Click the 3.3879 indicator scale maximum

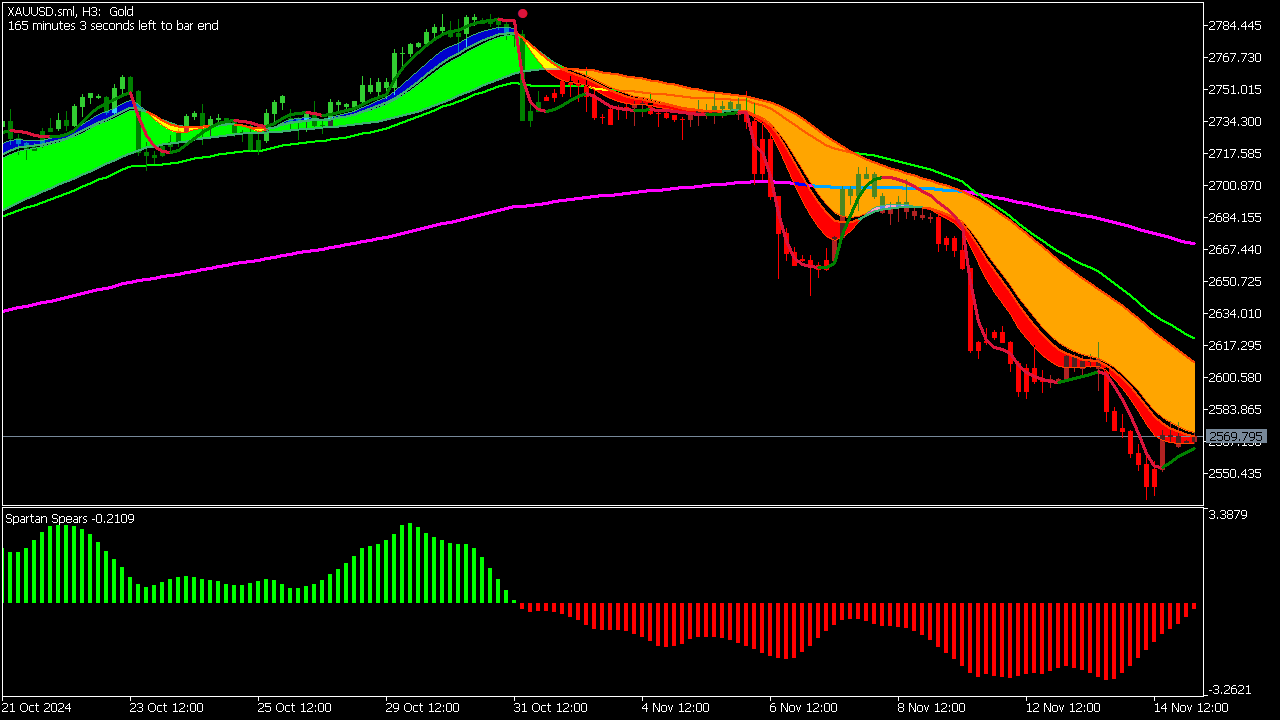tap(1228, 515)
